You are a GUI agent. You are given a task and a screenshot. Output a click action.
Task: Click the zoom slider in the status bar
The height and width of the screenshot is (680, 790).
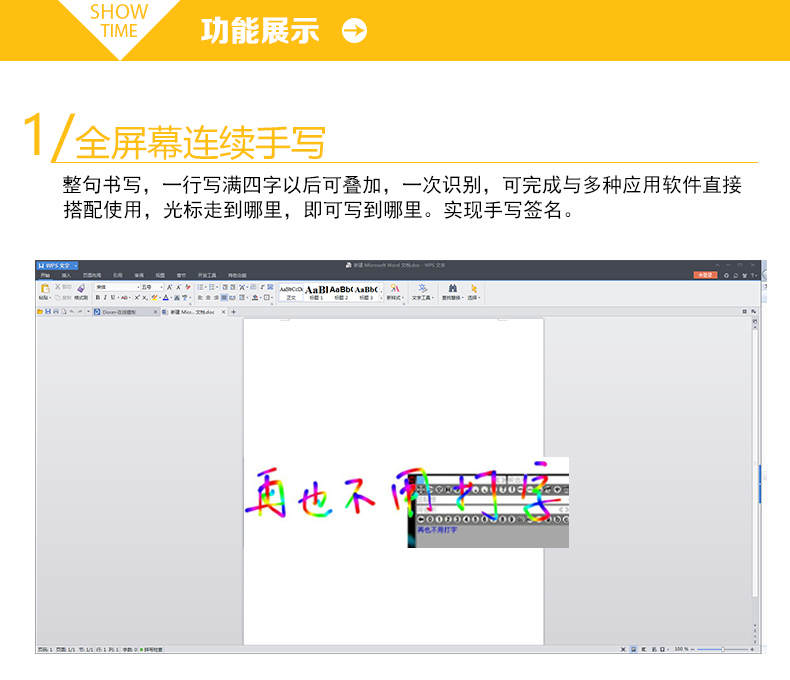tap(723, 649)
